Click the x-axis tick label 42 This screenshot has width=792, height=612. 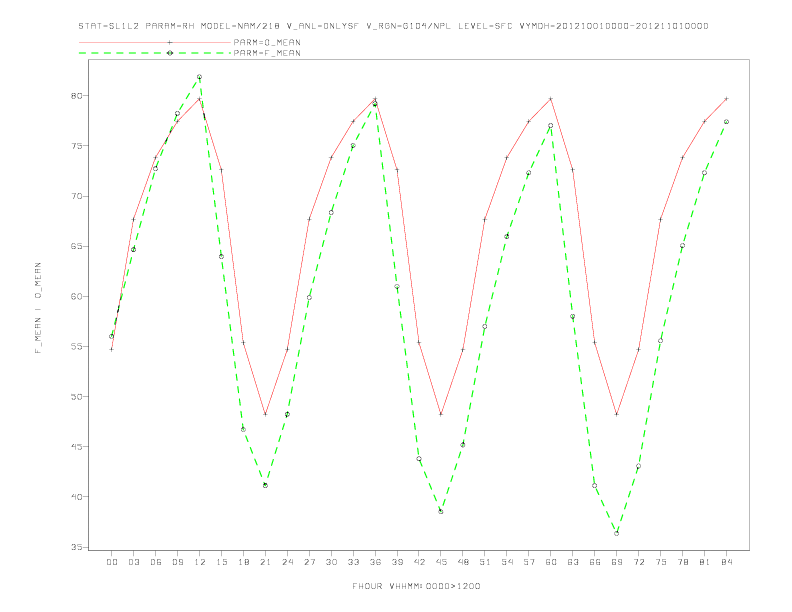click(419, 562)
